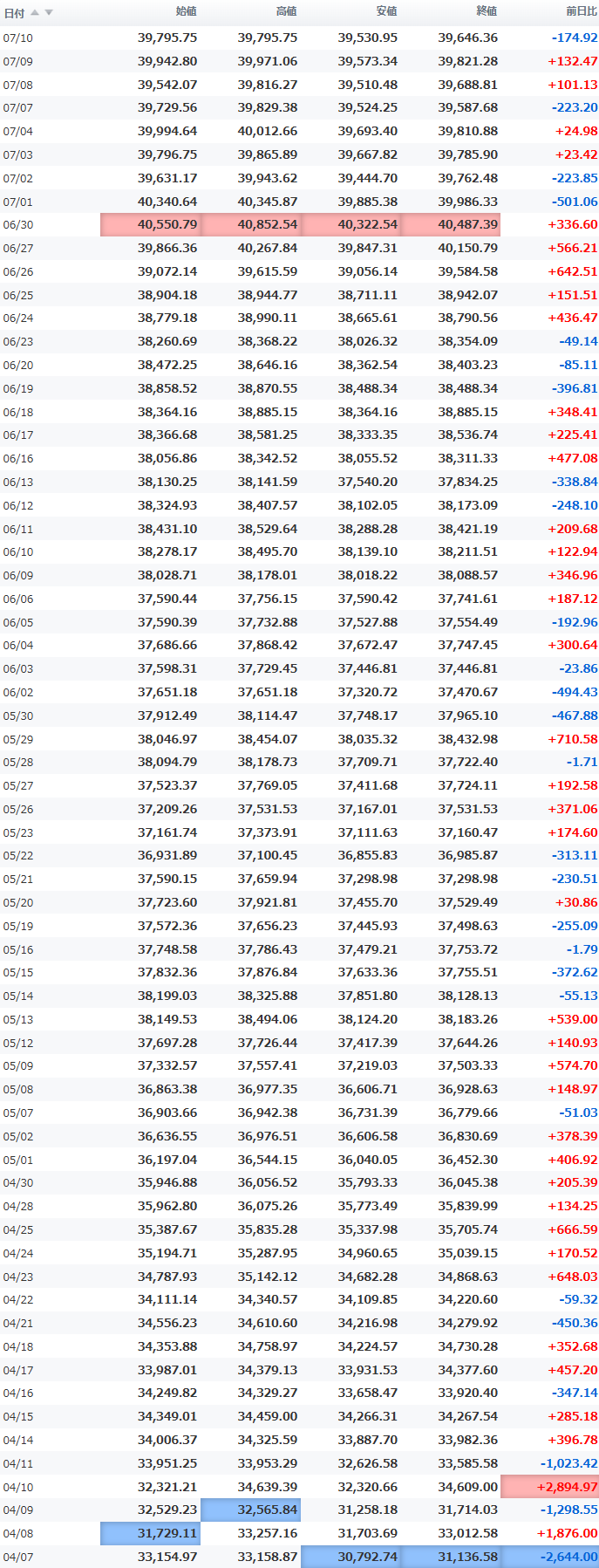Select low value 37,540.20 on 06/13

(x=368, y=482)
